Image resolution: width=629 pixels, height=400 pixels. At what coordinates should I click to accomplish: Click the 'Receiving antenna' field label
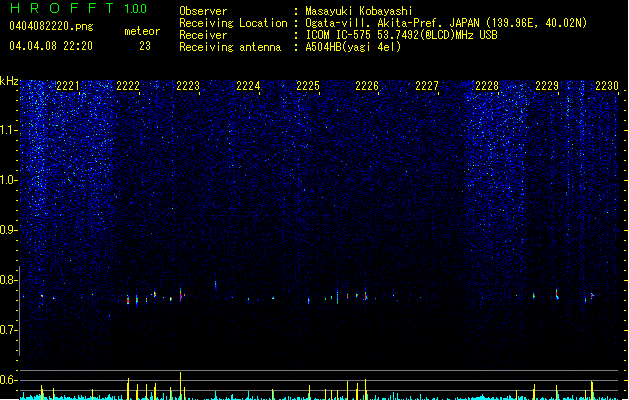(230, 47)
